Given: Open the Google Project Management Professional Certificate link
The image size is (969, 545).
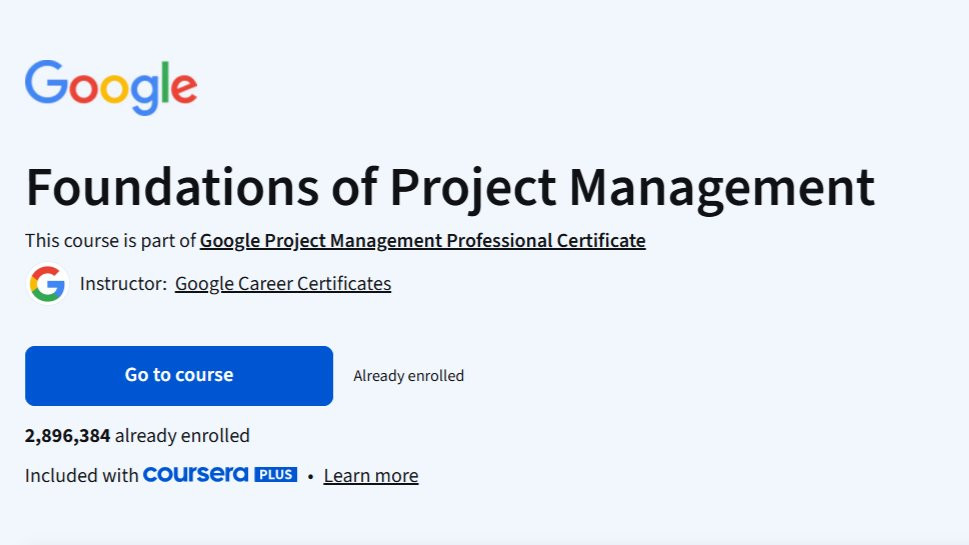Looking at the screenshot, I should pyautogui.click(x=423, y=240).
